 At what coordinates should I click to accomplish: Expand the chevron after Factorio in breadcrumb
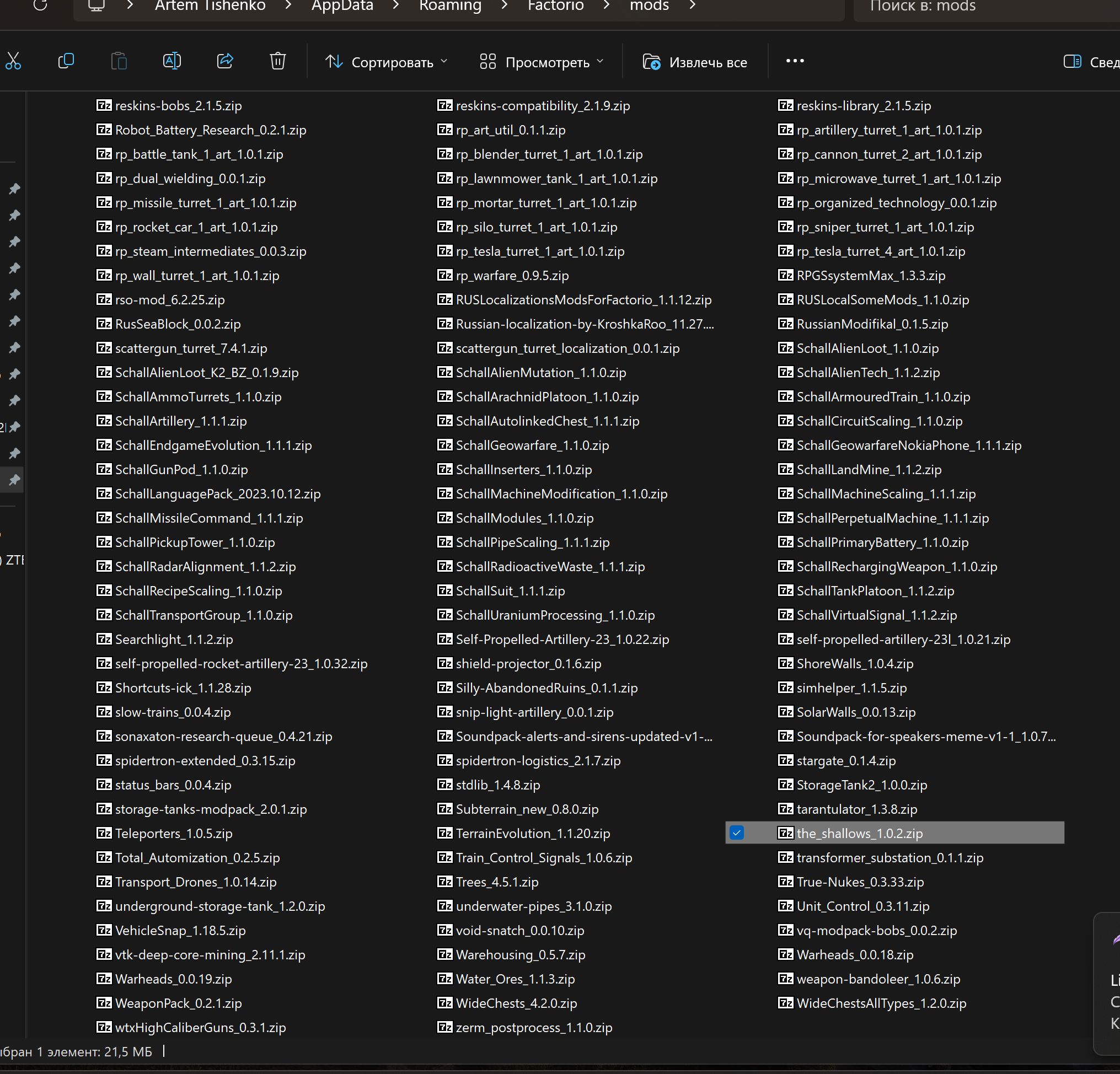click(607, 6)
